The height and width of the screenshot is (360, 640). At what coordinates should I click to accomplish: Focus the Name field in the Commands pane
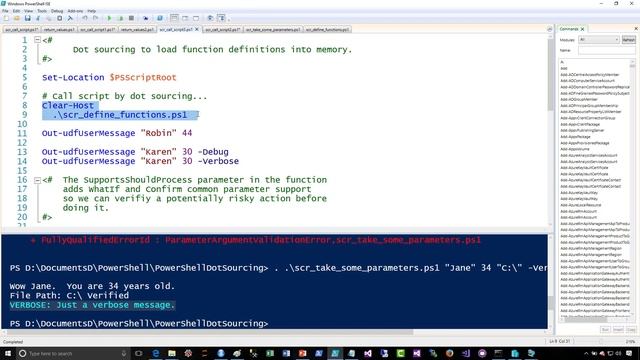(x=607, y=51)
